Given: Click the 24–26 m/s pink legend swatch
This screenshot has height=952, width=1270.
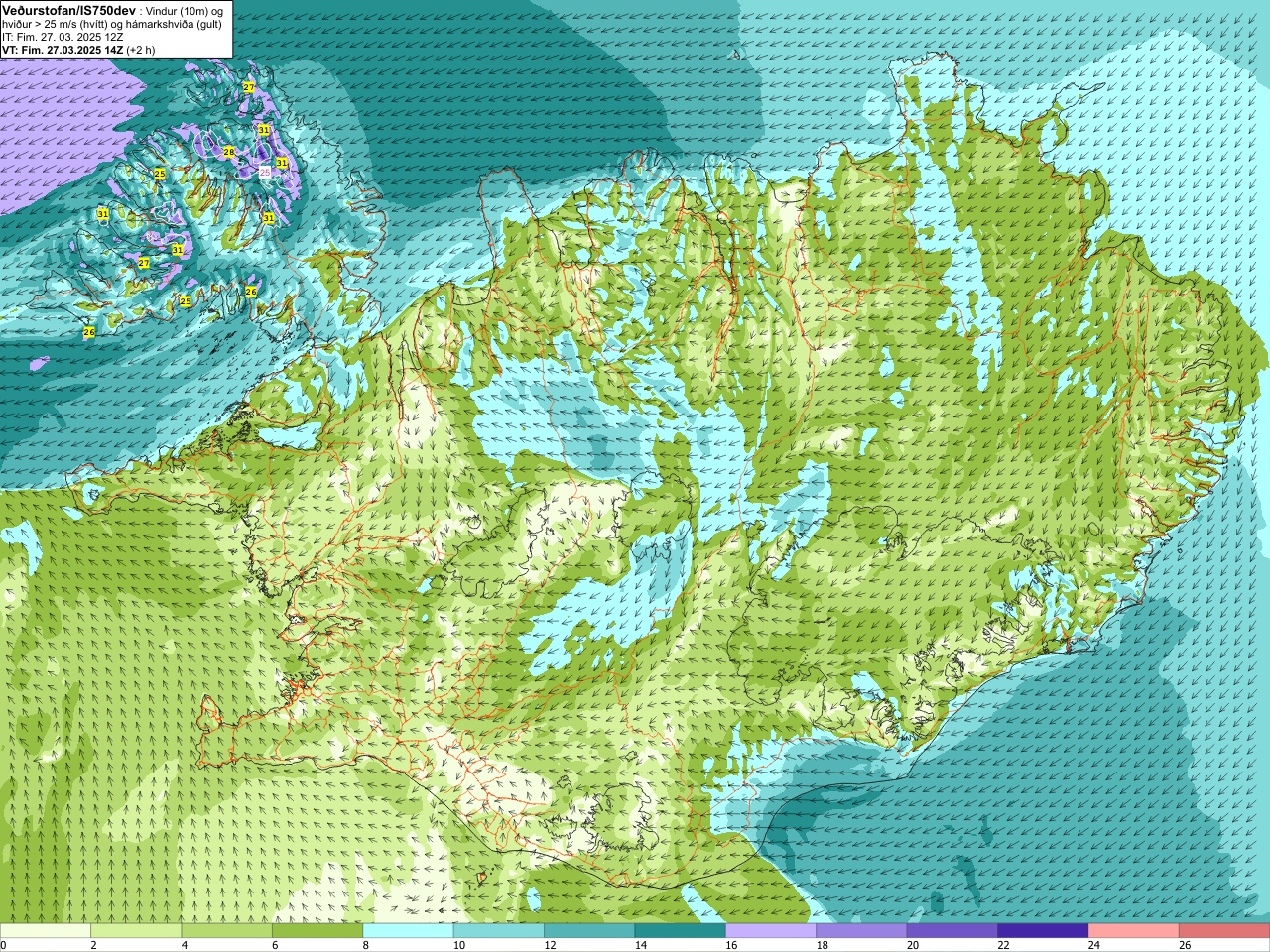Looking at the screenshot, I should coord(1133,931).
